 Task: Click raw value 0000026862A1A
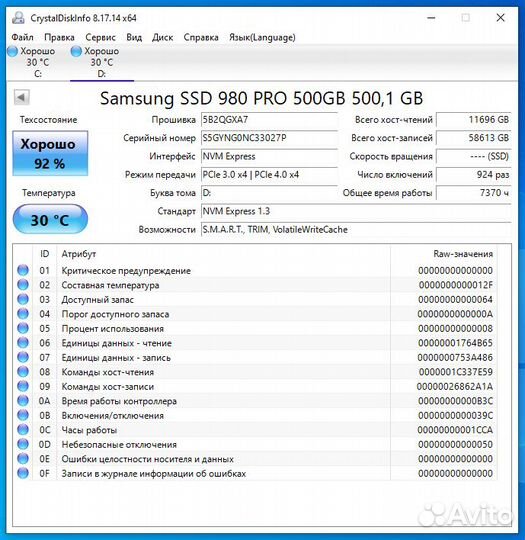pyautogui.click(x=455, y=386)
